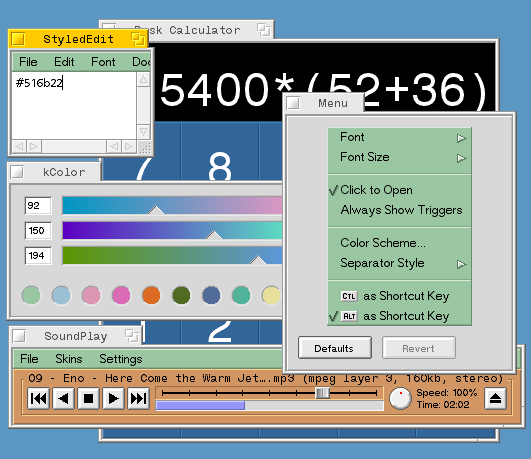Viewport: 531px width, 459px height.
Task: Select the slate blue color swatch
Action: point(211,295)
